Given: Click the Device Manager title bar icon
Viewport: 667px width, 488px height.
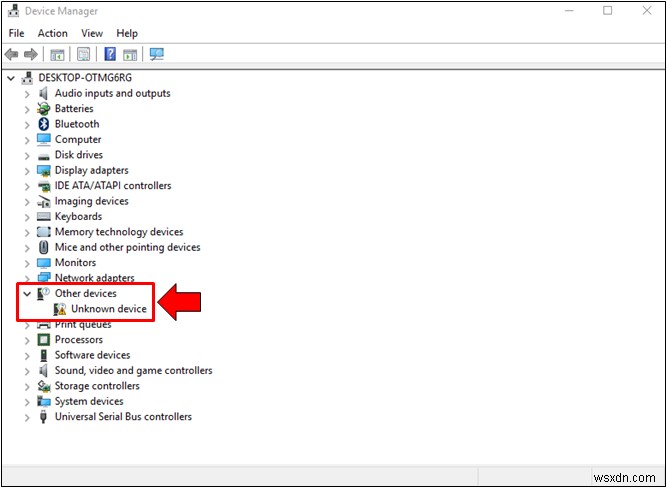Looking at the screenshot, I should [x=14, y=11].
